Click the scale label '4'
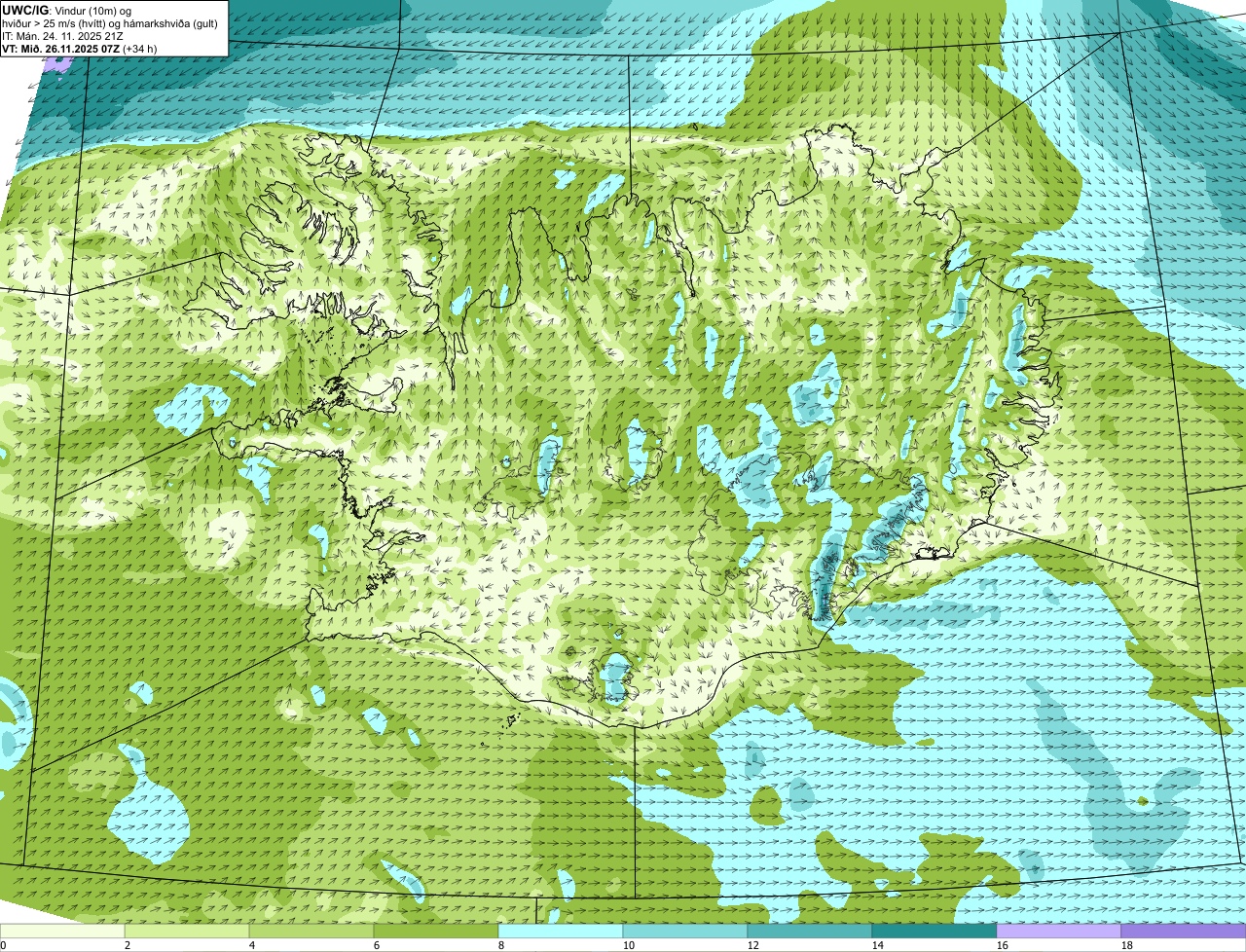The image size is (1246, 952). [252, 945]
